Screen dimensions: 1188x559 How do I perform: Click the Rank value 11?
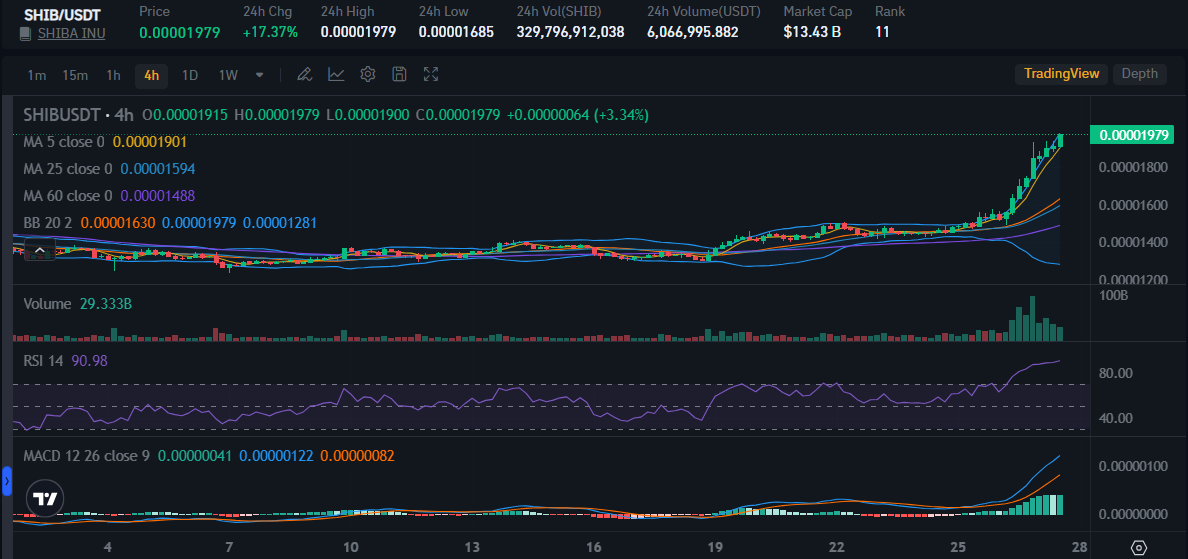point(882,33)
